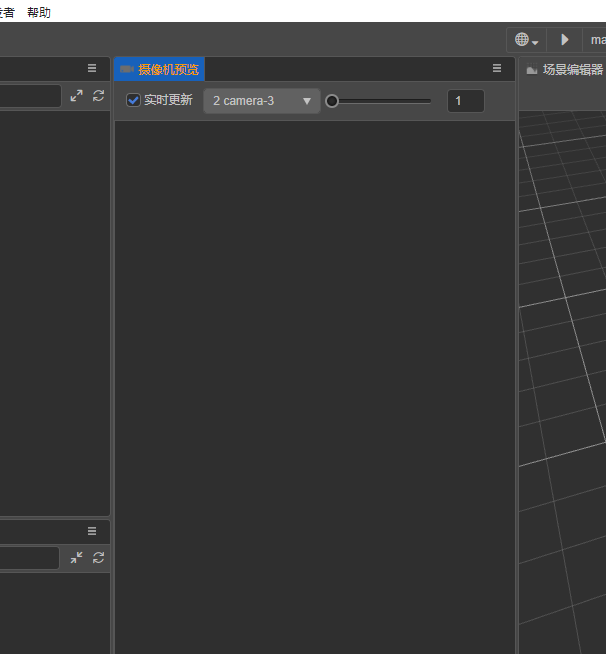
Task: Click the play preview button
Action: point(564,40)
